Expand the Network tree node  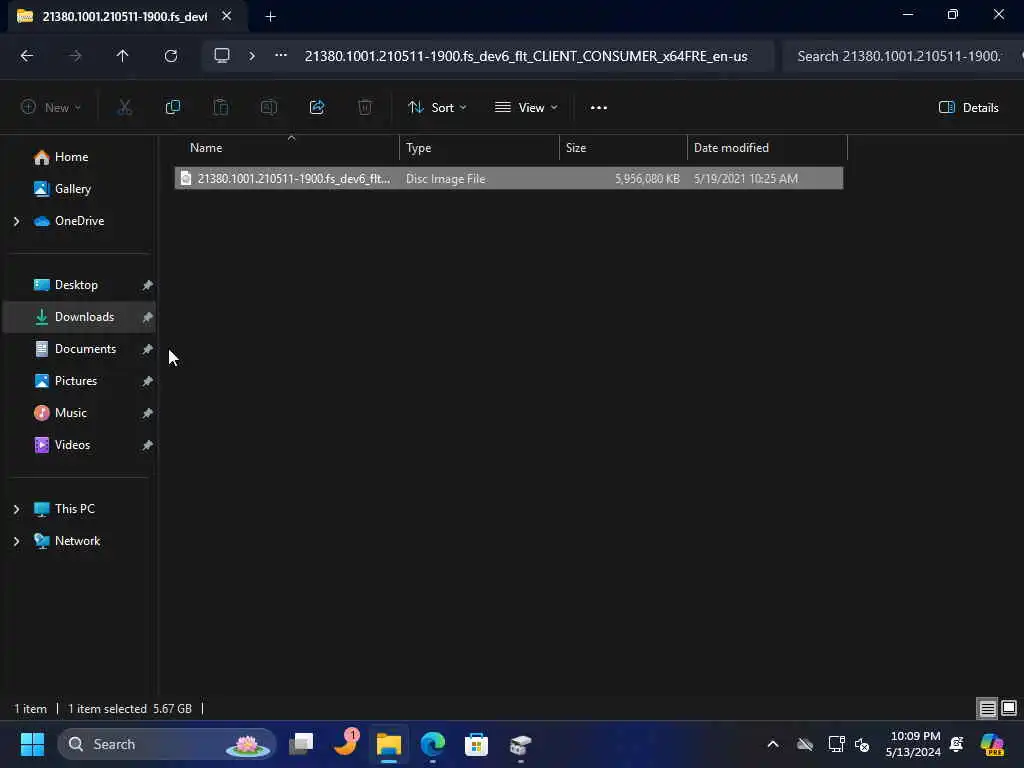click(16, 541)
